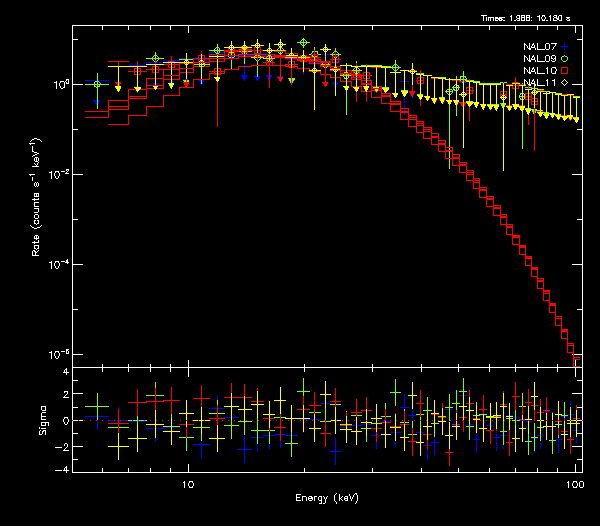Viewport: 600px width, 526px height.
Task: Click the blue plus marker for NAI_07
Action: [x=565, y=47]
